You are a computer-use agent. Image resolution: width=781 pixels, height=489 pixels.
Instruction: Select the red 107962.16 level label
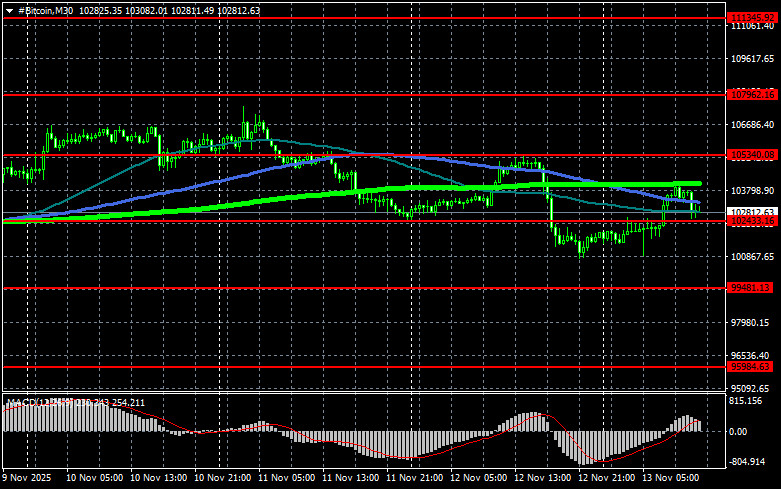[x=752, y=94]
